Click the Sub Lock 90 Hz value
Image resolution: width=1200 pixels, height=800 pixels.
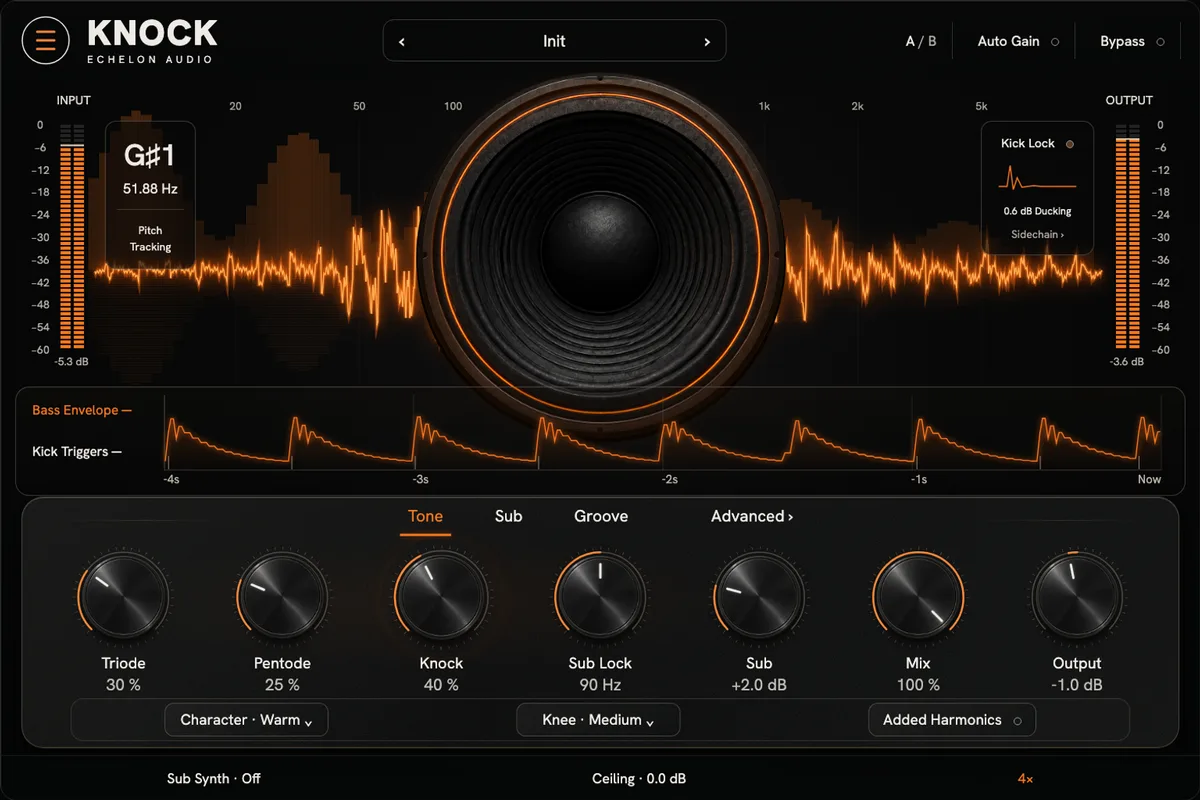(600, 685)
